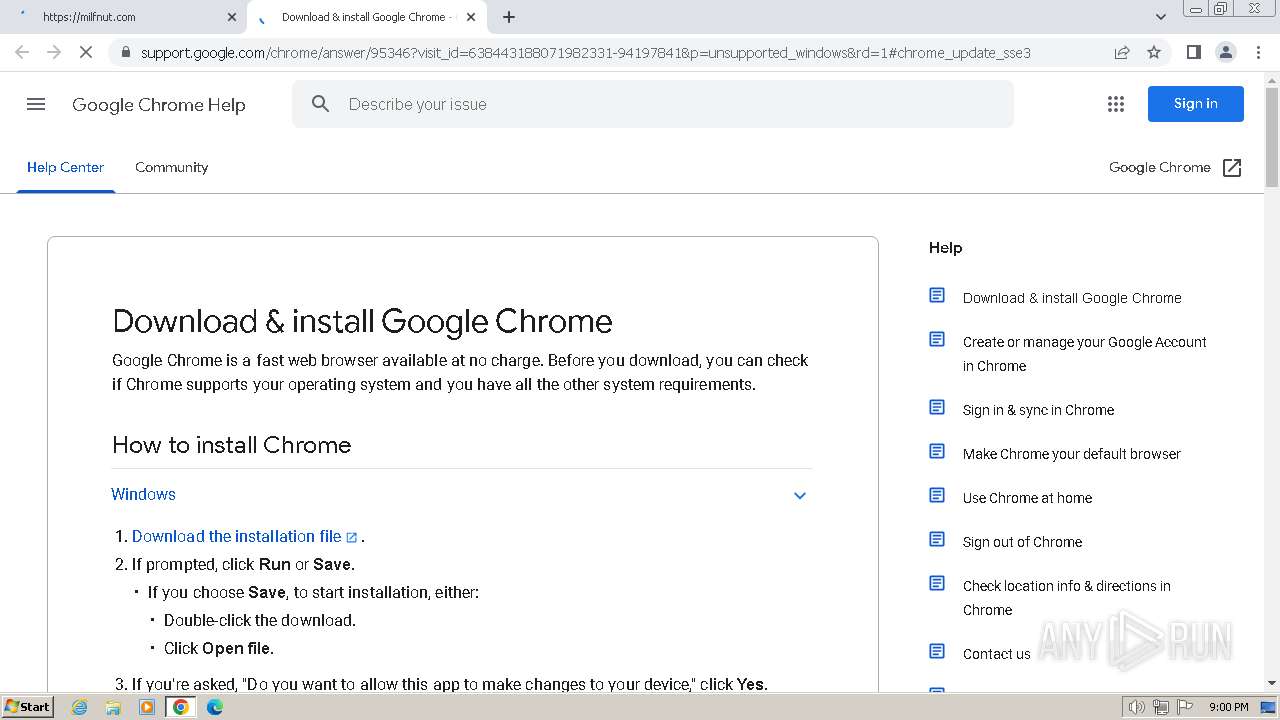Screen dimensions: 1280x720
Task: Bookmark this tab with the star icon
Action: pyautogui.click(x=1154, y=52)
